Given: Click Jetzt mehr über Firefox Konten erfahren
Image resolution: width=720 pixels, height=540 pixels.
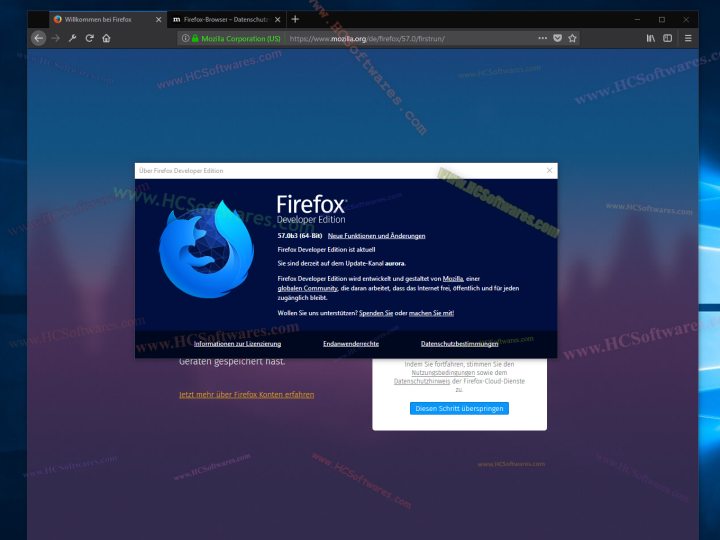Looking at the screenshot, I should point(247,394).
